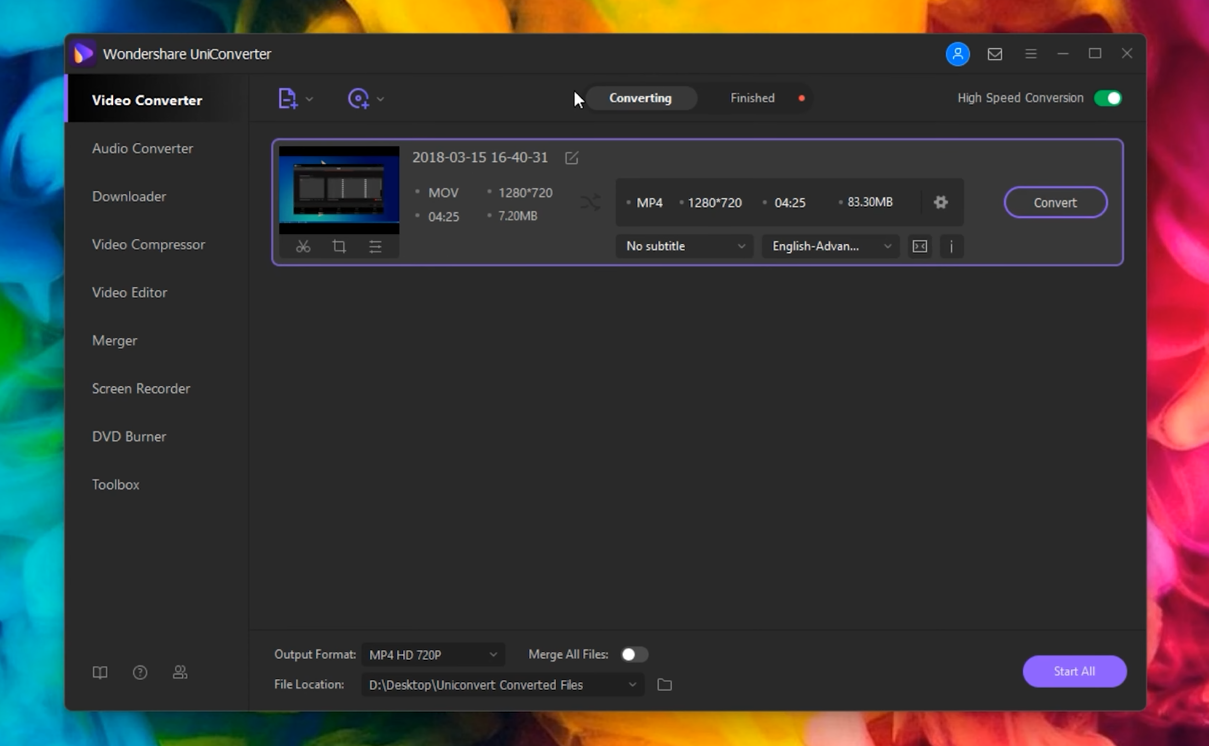Click the output resolution 1280*720 text
This screenshot has height=746, width=1209.
coord(715,202)
